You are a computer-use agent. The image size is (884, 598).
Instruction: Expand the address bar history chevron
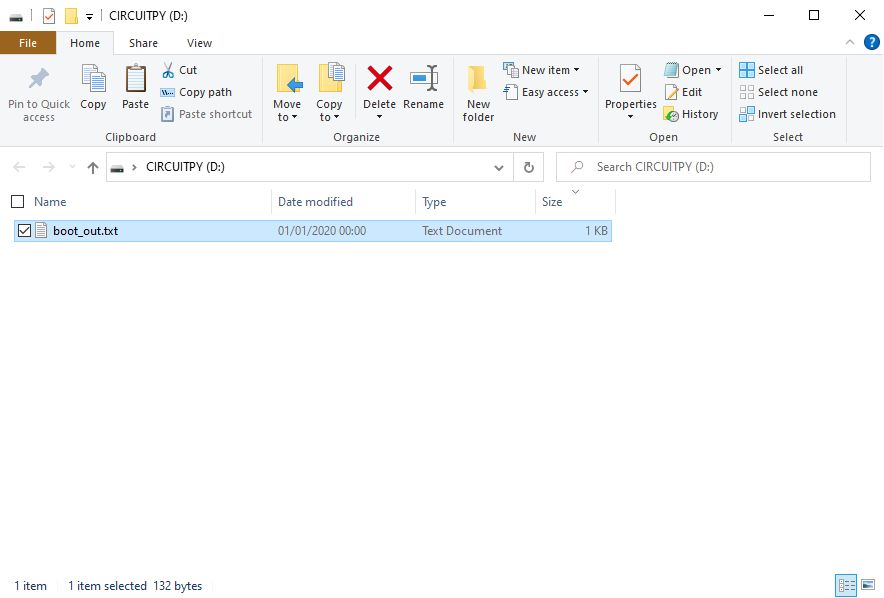(499, 167)
